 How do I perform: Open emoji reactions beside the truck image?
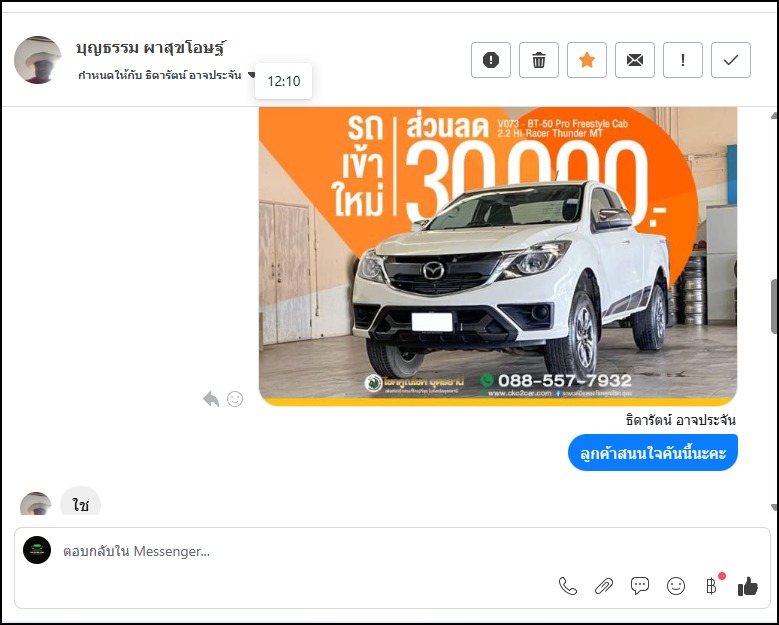(235, 399)
